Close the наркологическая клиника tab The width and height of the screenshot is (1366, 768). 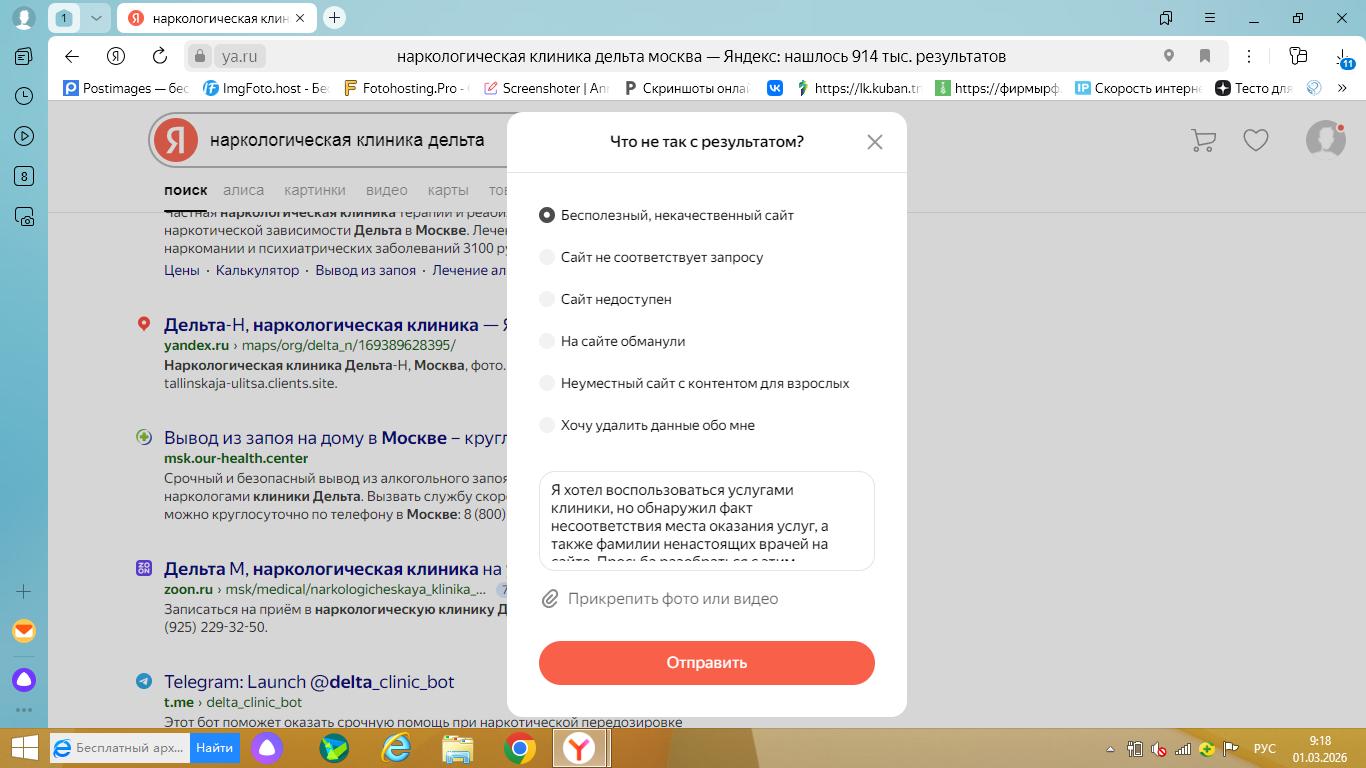(x=299, y=18)
